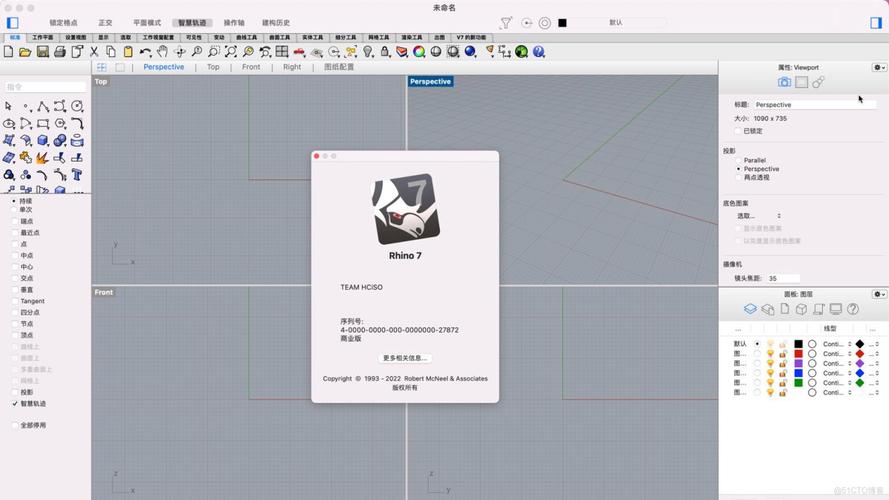Toggle left sidebar with top-left panel icon
This screenshot has width=889, height=500.
(x=12, y=23)
